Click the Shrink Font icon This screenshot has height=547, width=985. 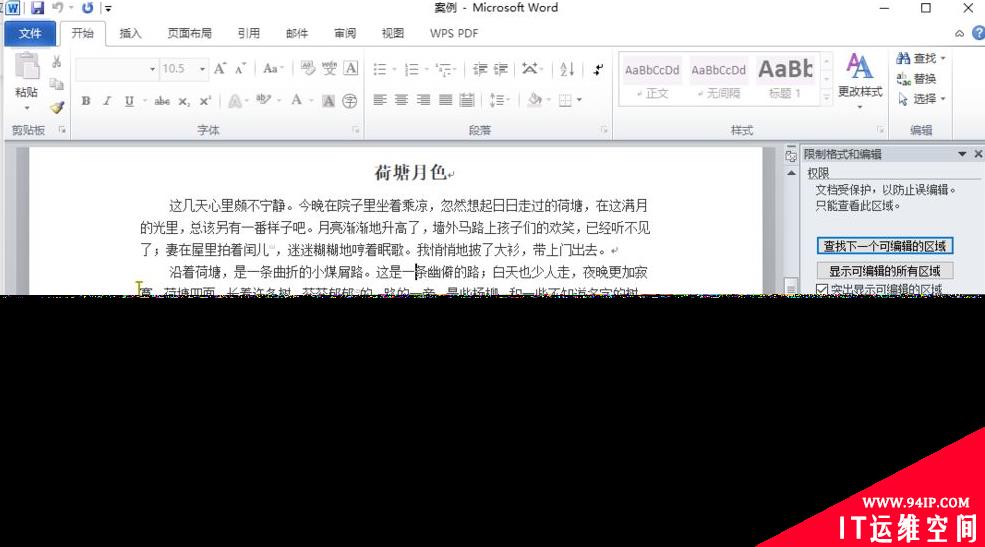[x=241, y=68]
